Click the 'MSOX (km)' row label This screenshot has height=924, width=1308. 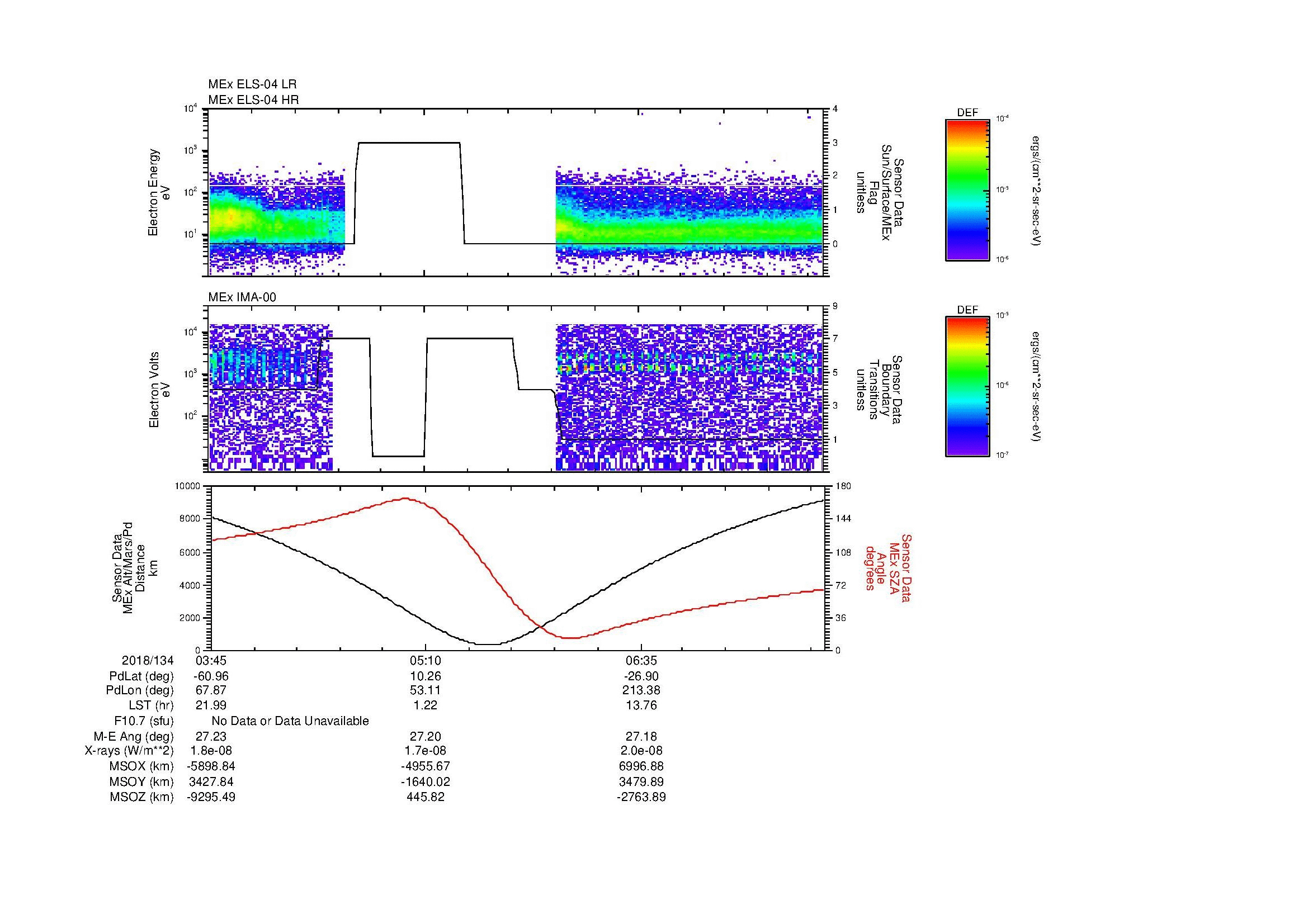click(141, 767)
